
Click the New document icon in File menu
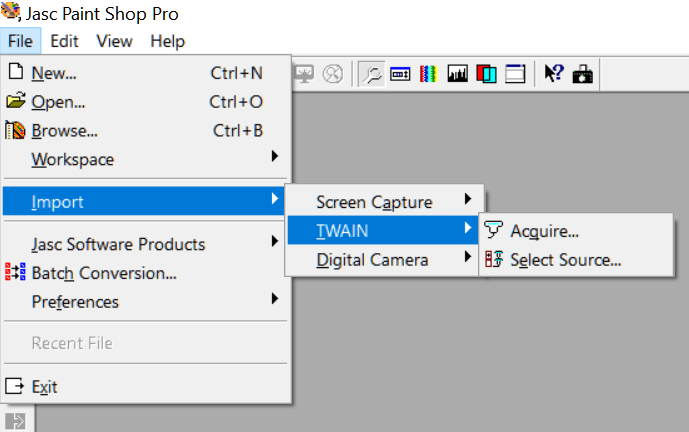pyautogui.click(x=16, y=71)
